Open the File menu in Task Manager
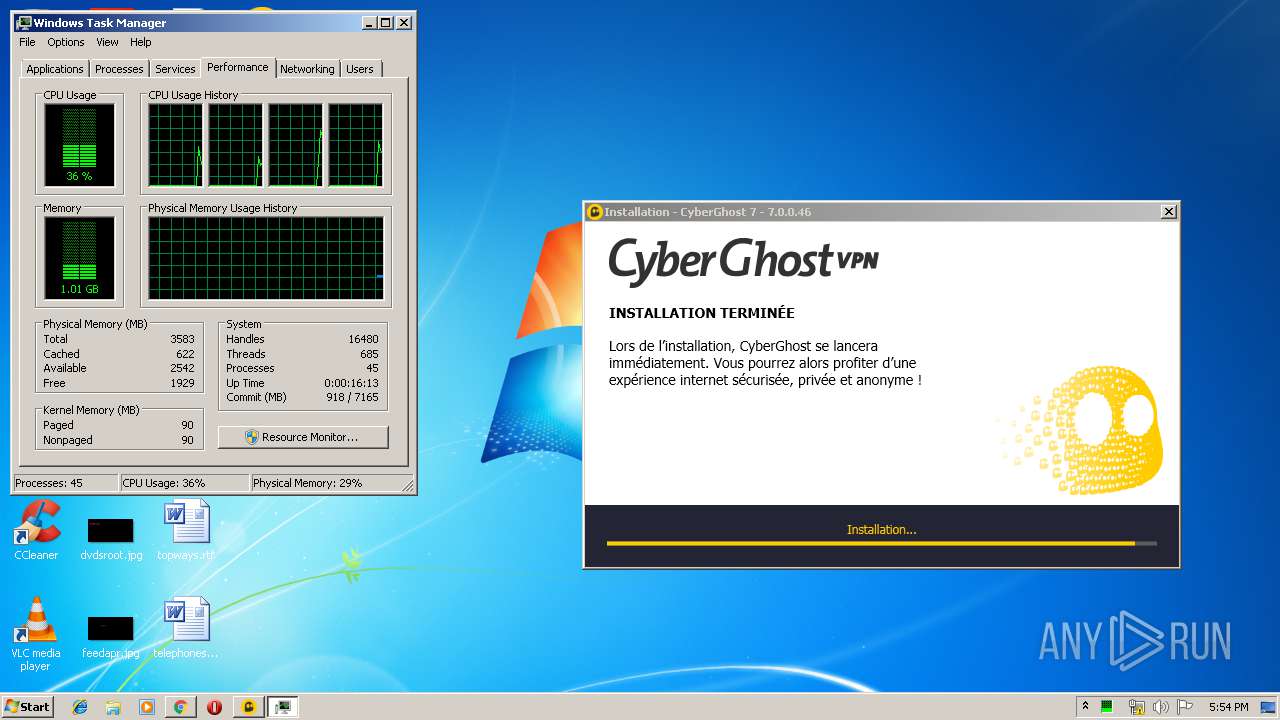Image resolution: width=1280 pixels, height=720 pixels. pos(27,42)
